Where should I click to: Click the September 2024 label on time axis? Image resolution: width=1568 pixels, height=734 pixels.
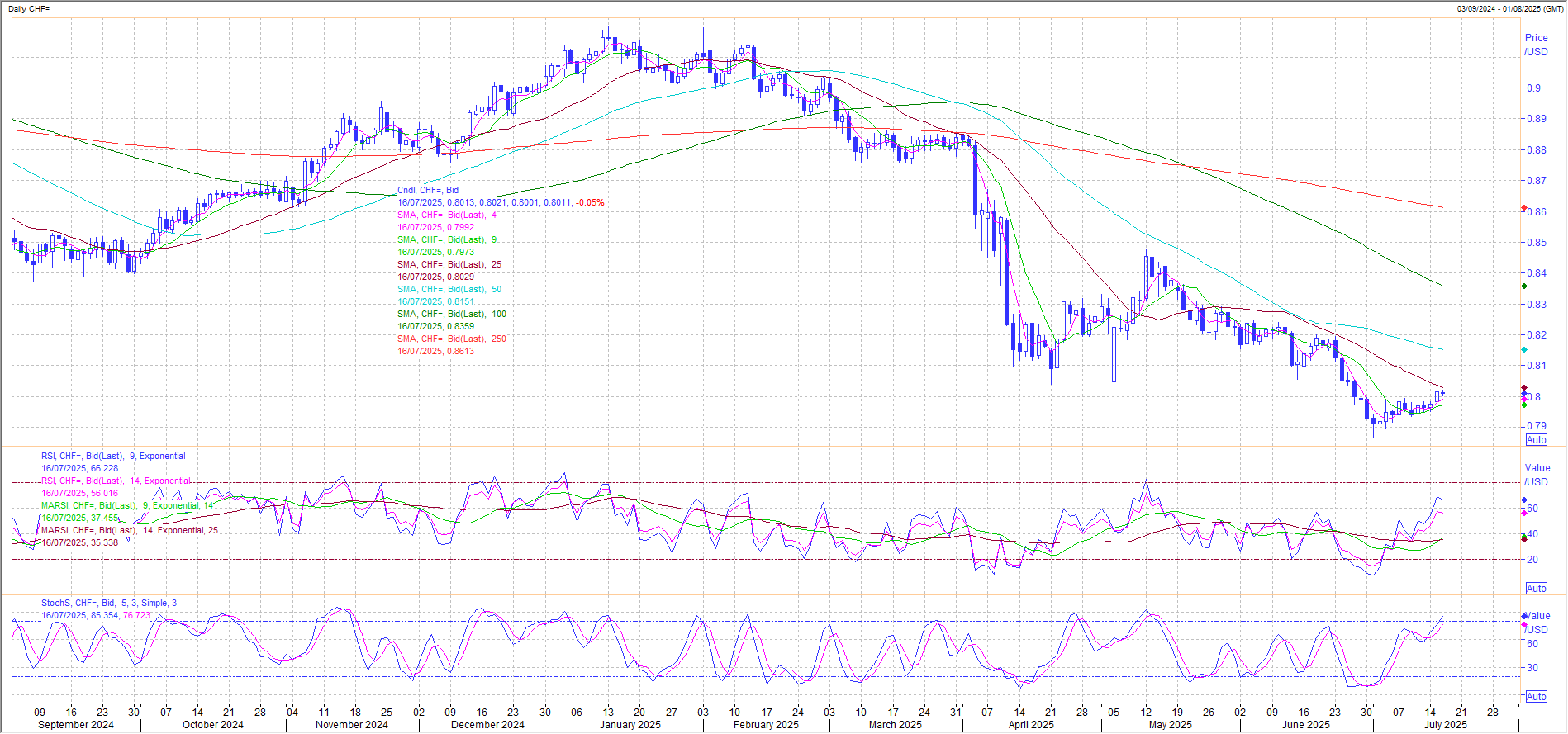(76, 725)
